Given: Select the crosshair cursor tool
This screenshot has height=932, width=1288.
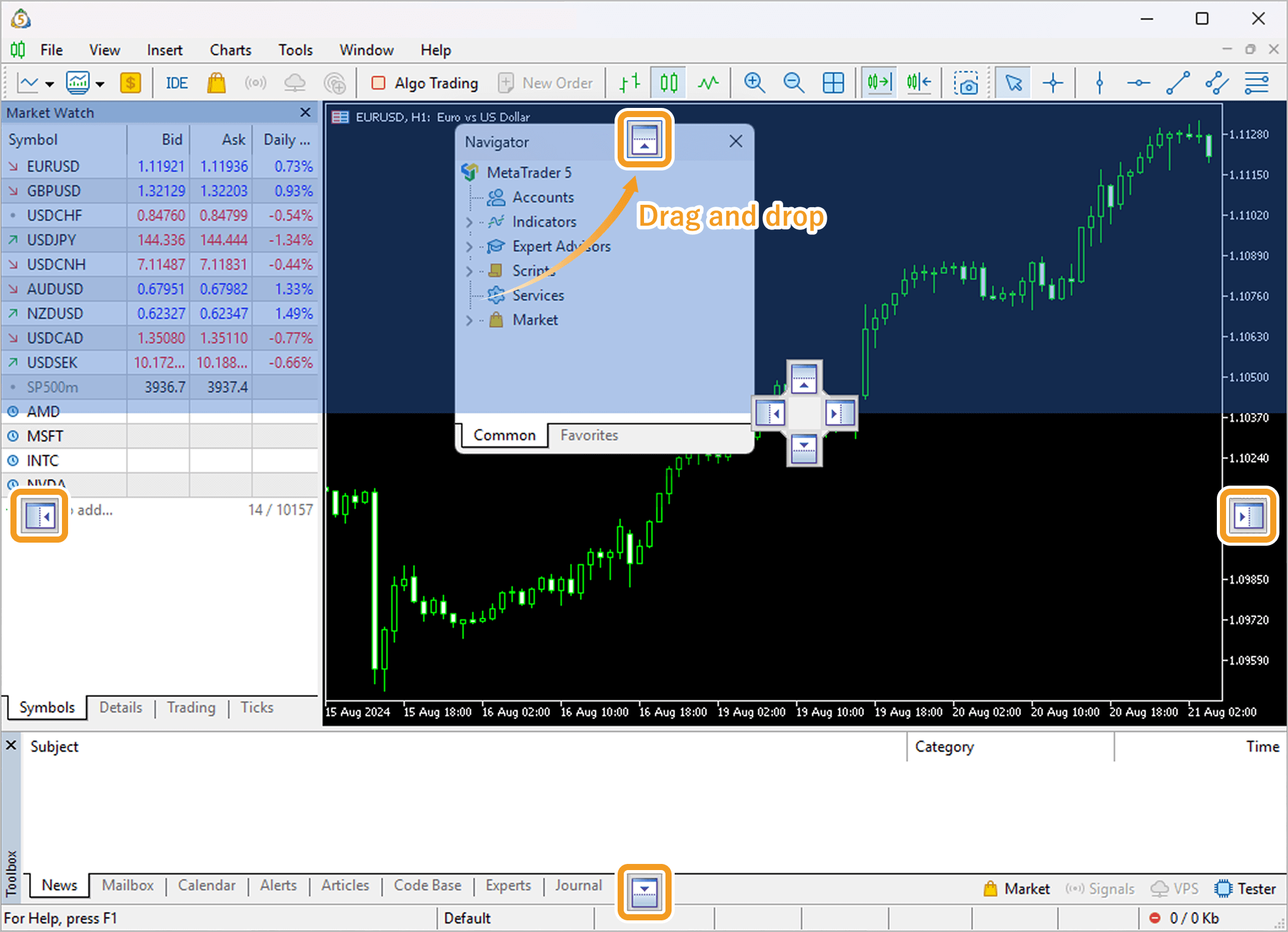Looking at the screenshot, I should 1052,83.
